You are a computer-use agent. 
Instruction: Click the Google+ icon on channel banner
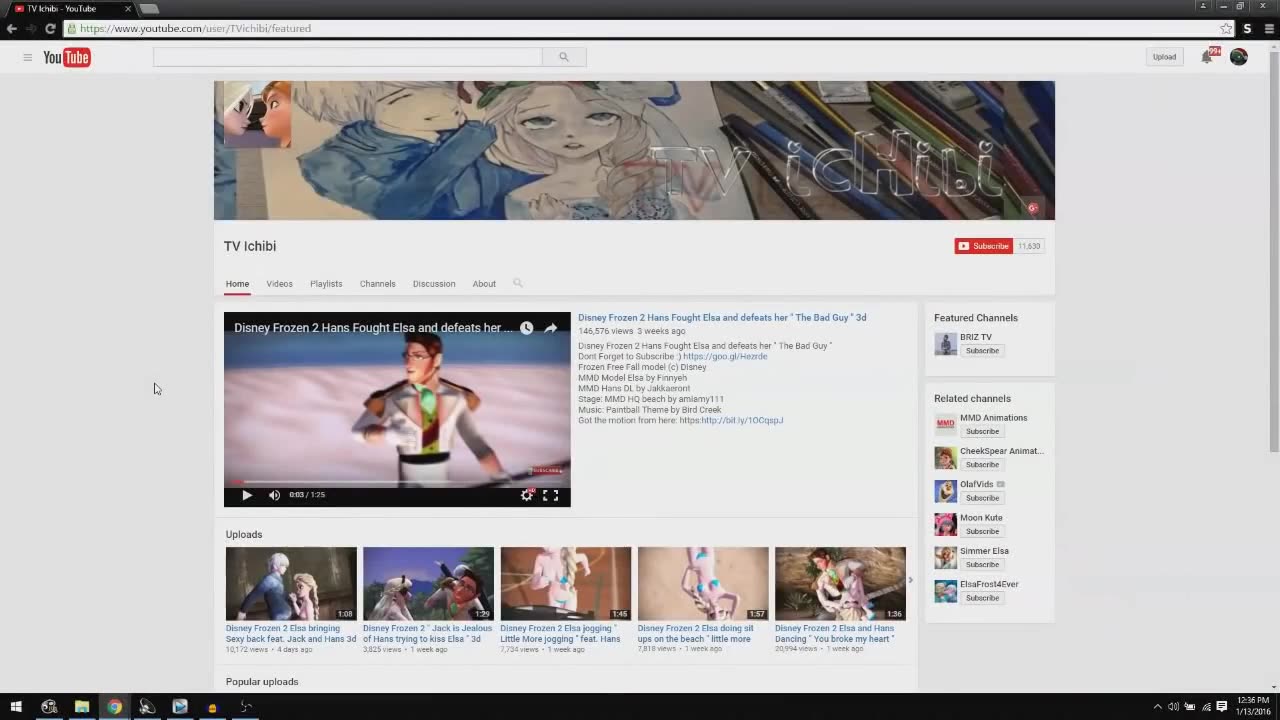[1033, 208]
